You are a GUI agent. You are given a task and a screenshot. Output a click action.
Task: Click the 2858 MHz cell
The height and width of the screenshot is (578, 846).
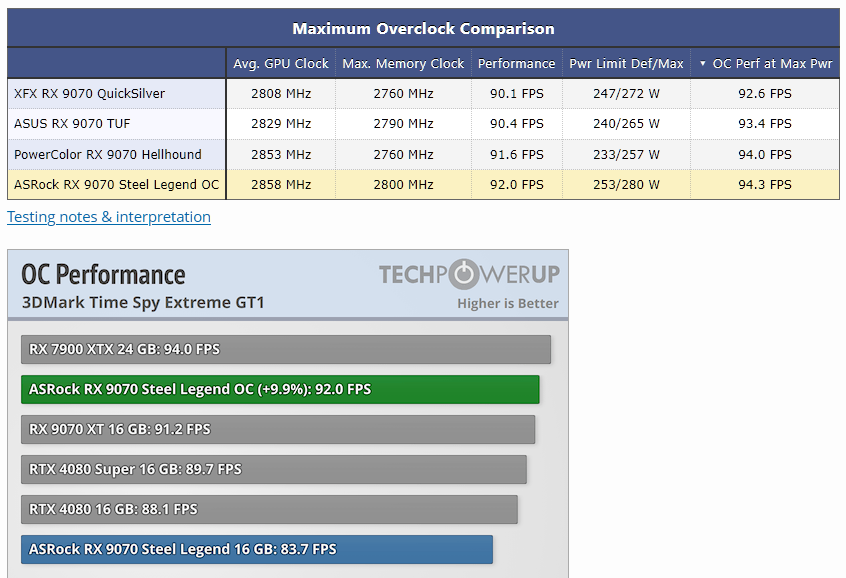(281, 185)
